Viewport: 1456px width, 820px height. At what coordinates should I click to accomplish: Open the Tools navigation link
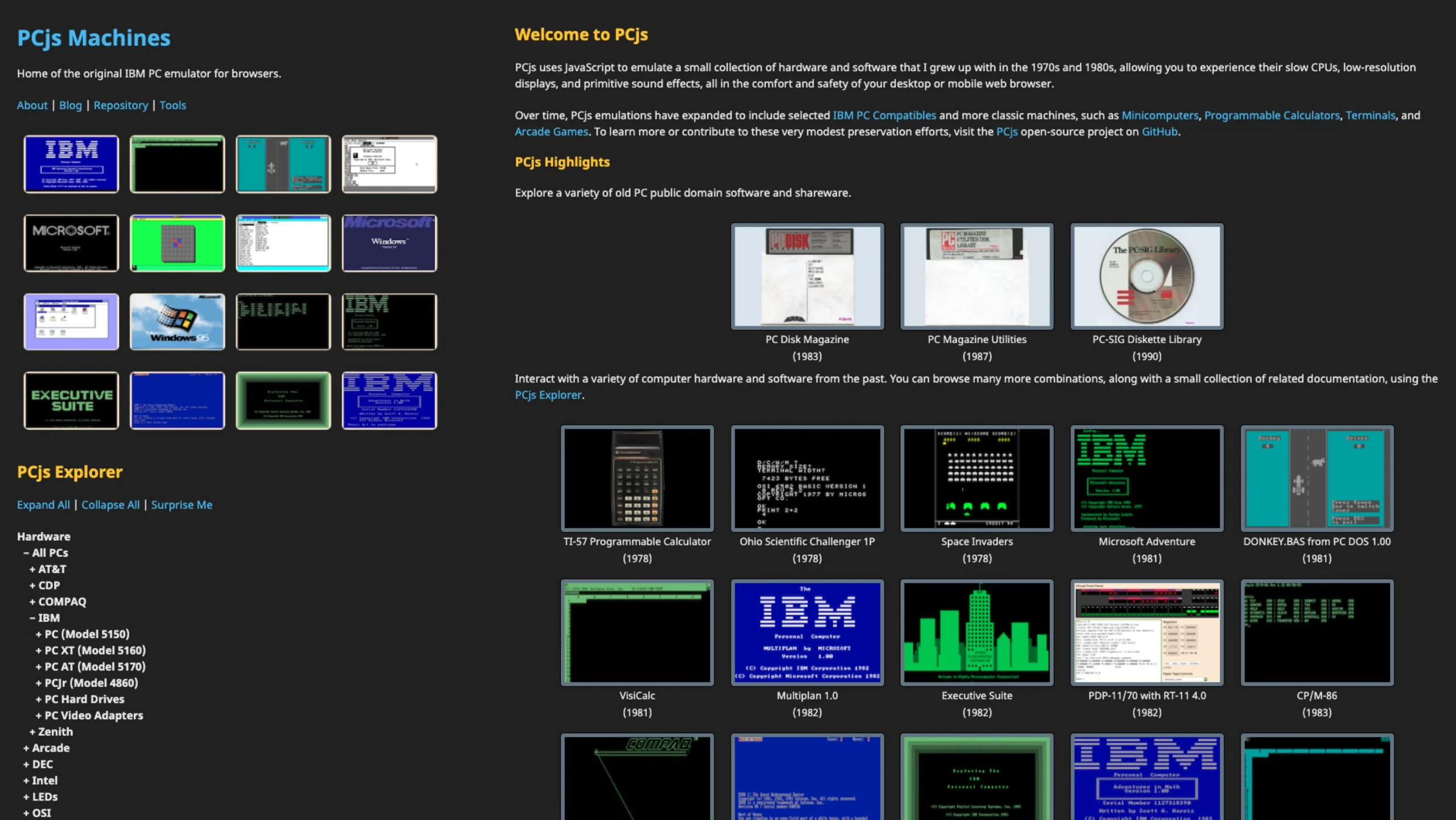(x=173, y=105)
